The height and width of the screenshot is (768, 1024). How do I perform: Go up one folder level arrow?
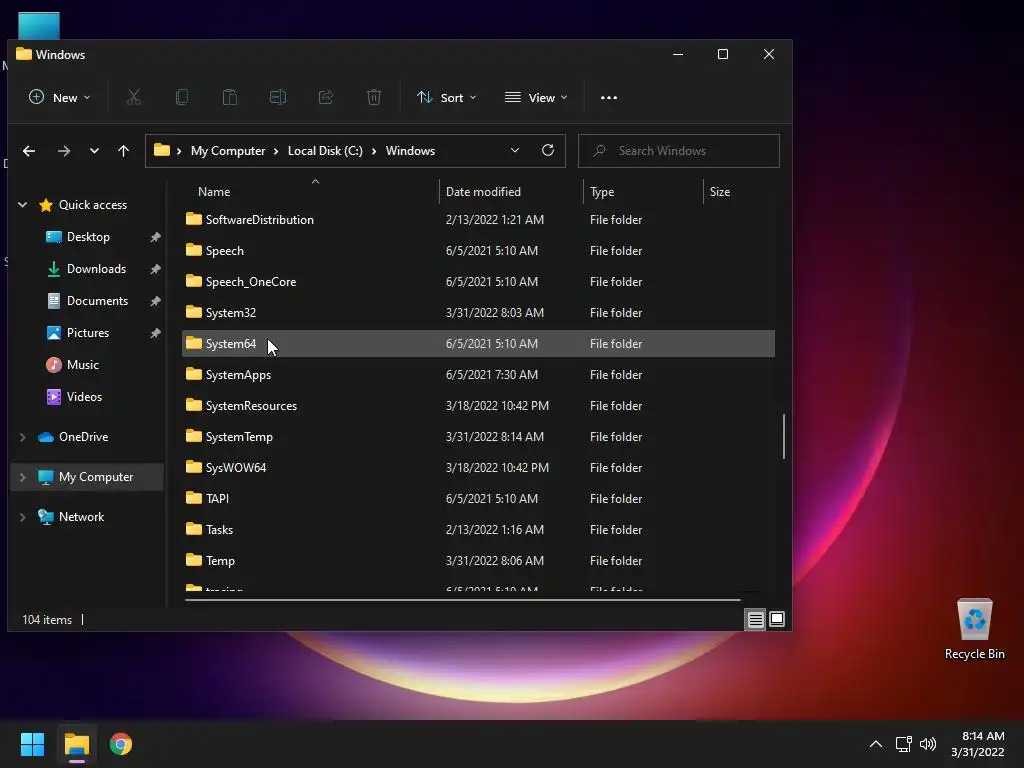tap(123, 151)
